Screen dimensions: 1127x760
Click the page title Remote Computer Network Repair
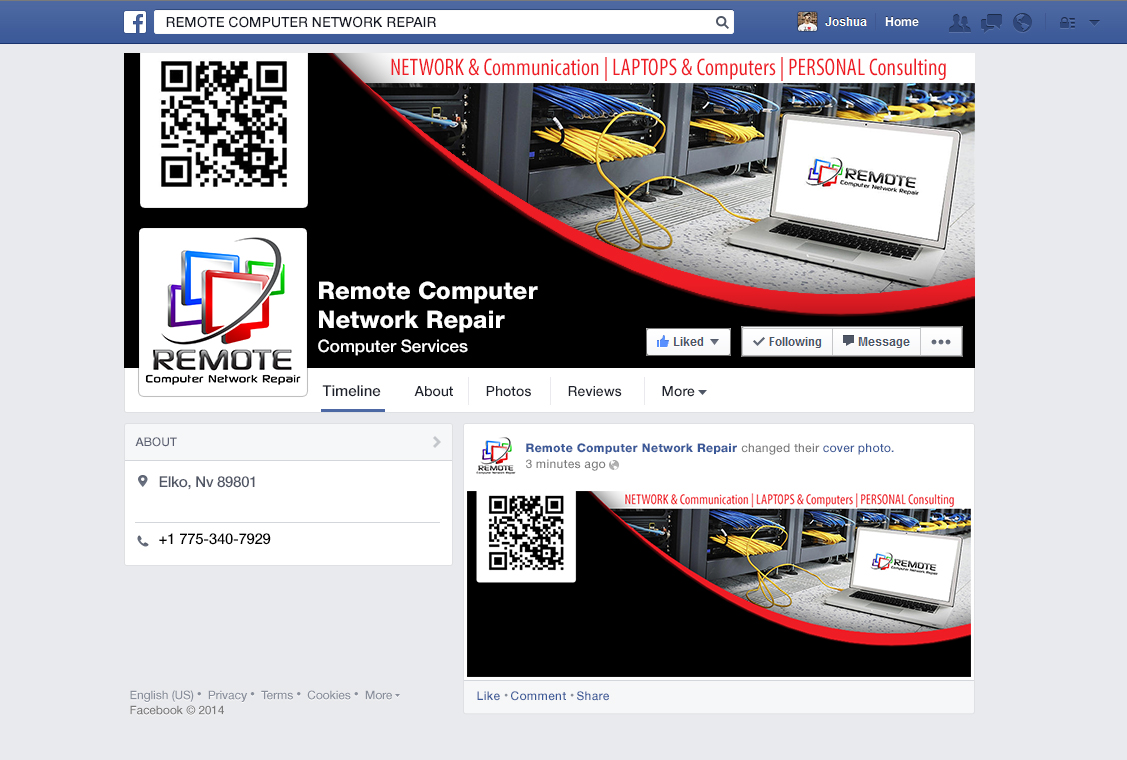428,305
